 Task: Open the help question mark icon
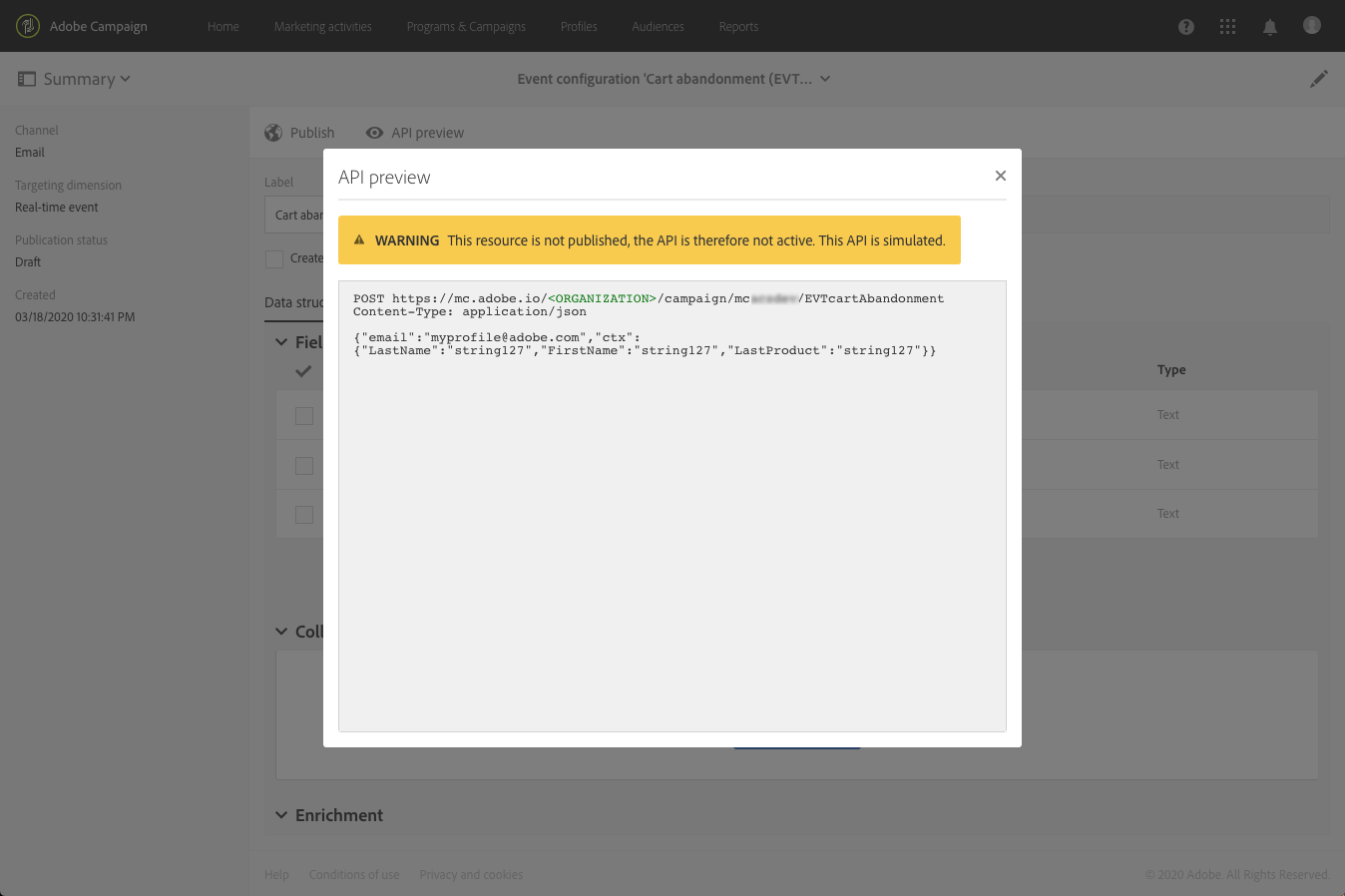[x=1186, y=27]
